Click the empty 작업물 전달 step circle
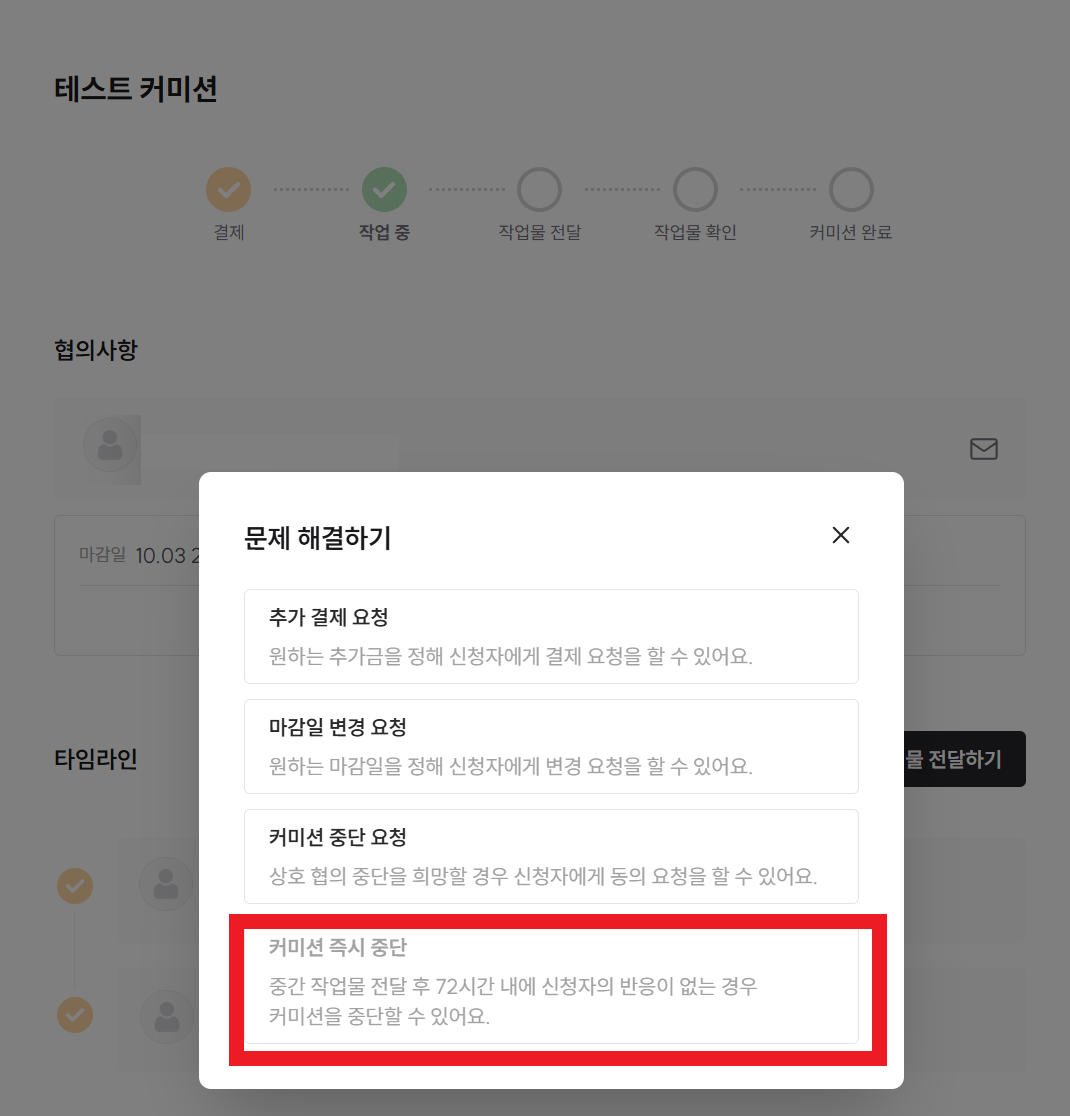This screenshot has width=1070, height=1116. point(539,189)
